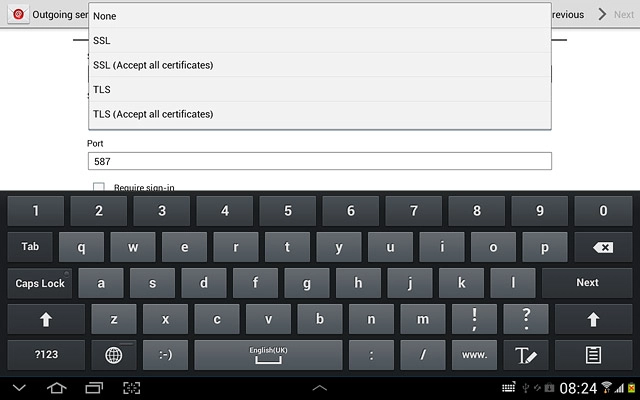Toggle the Require sign-in checkbox

[99, 187]
